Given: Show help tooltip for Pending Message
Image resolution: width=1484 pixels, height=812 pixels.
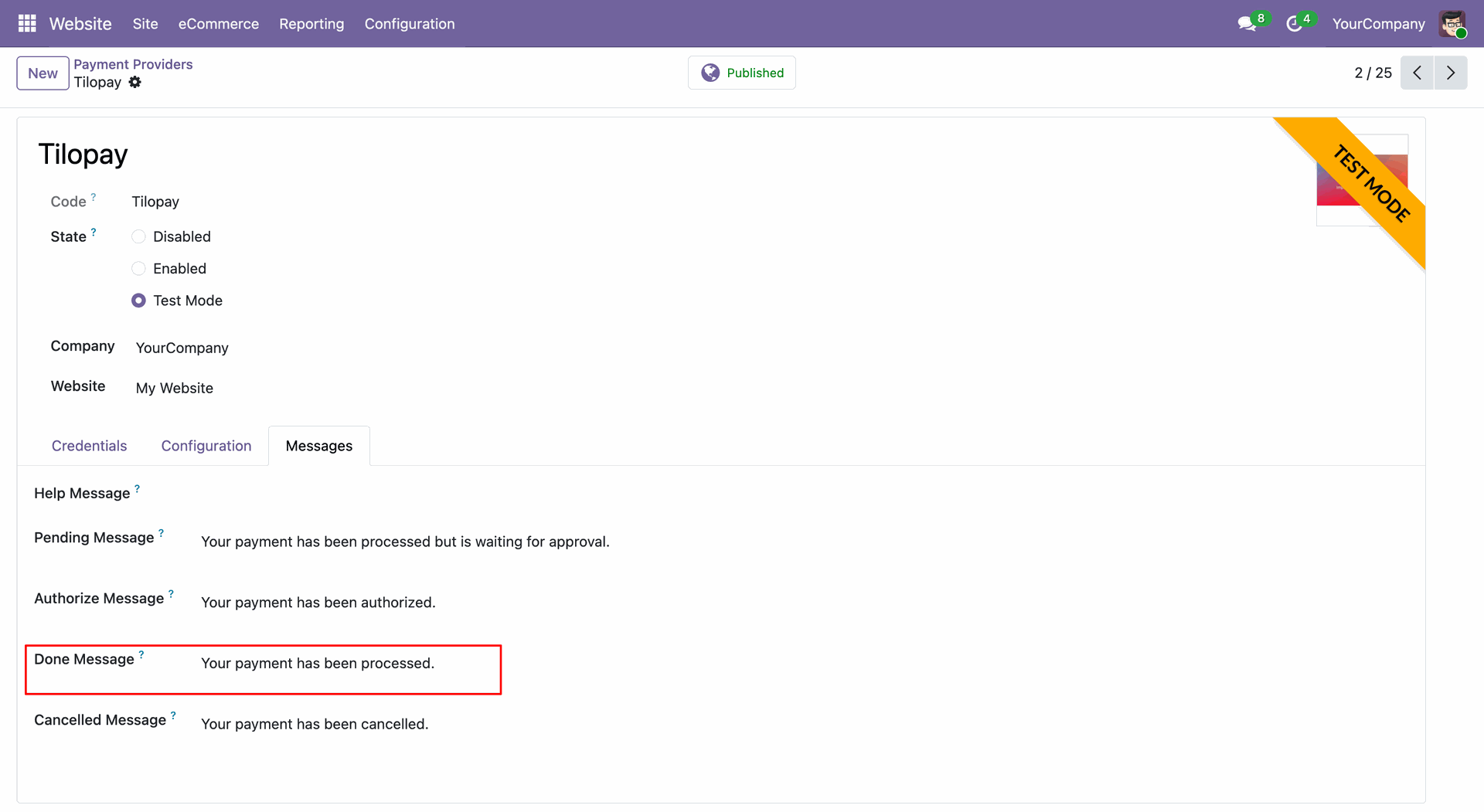Looking at the screenshot, I should [162, 533].
